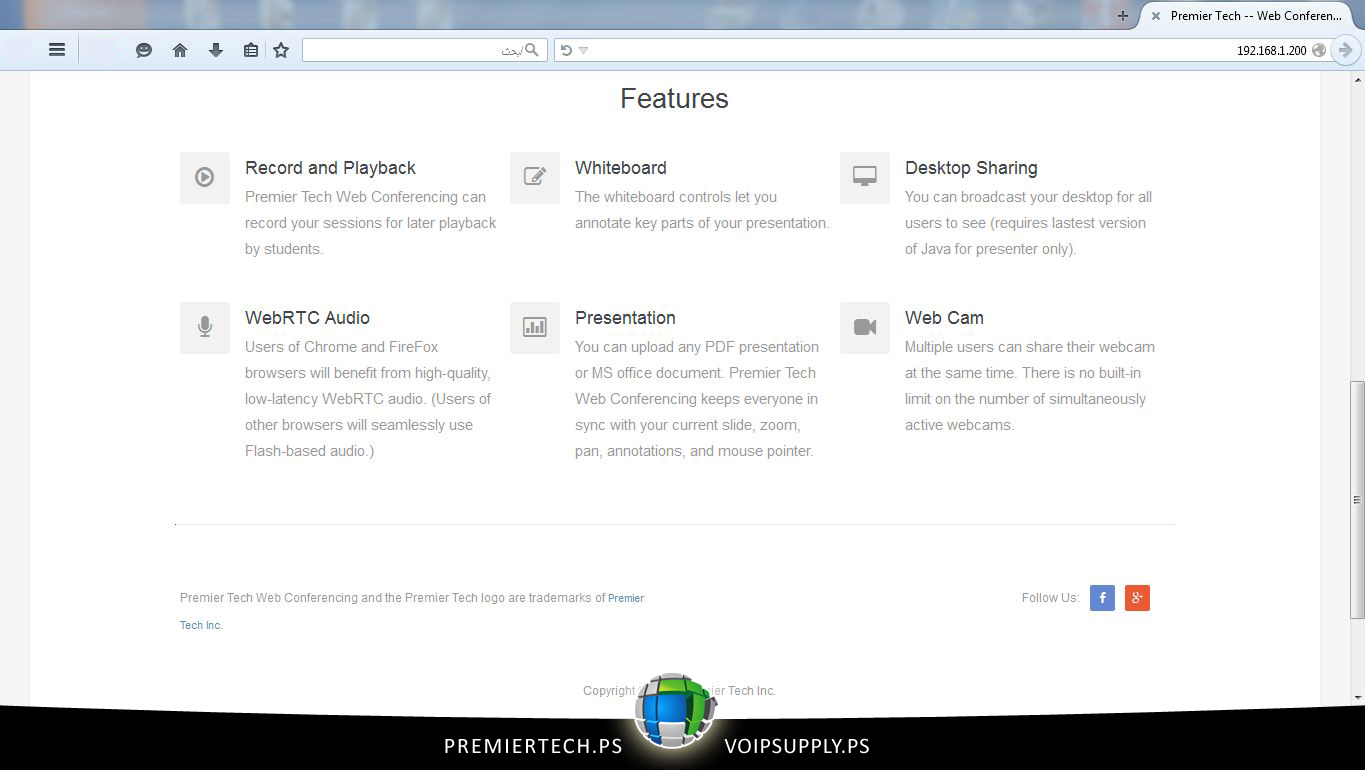Screen dimensions: 1365x770
Task: Open a new tab with plus button
Action: (1123, 16)
